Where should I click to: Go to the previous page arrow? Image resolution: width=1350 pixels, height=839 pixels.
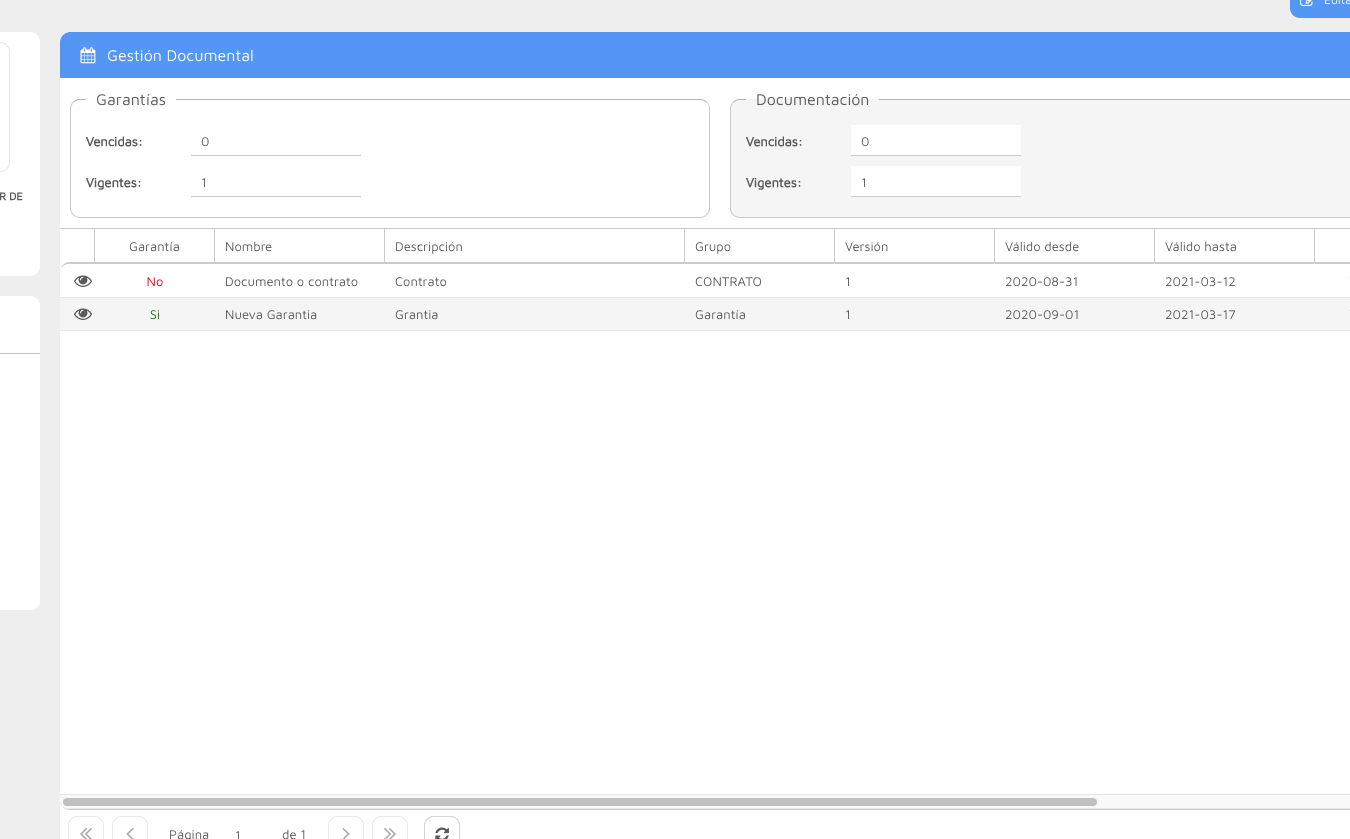(x=130, y=832)
